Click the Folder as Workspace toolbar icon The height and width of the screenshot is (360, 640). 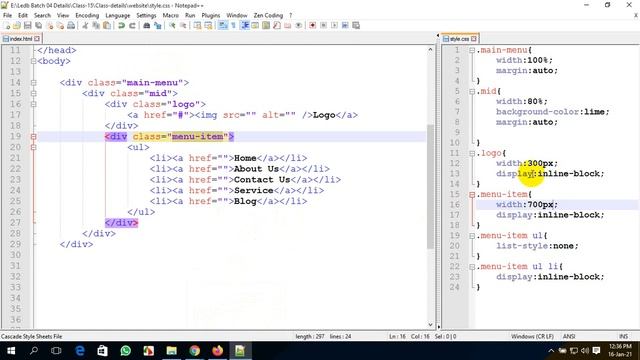coord(288,25)
